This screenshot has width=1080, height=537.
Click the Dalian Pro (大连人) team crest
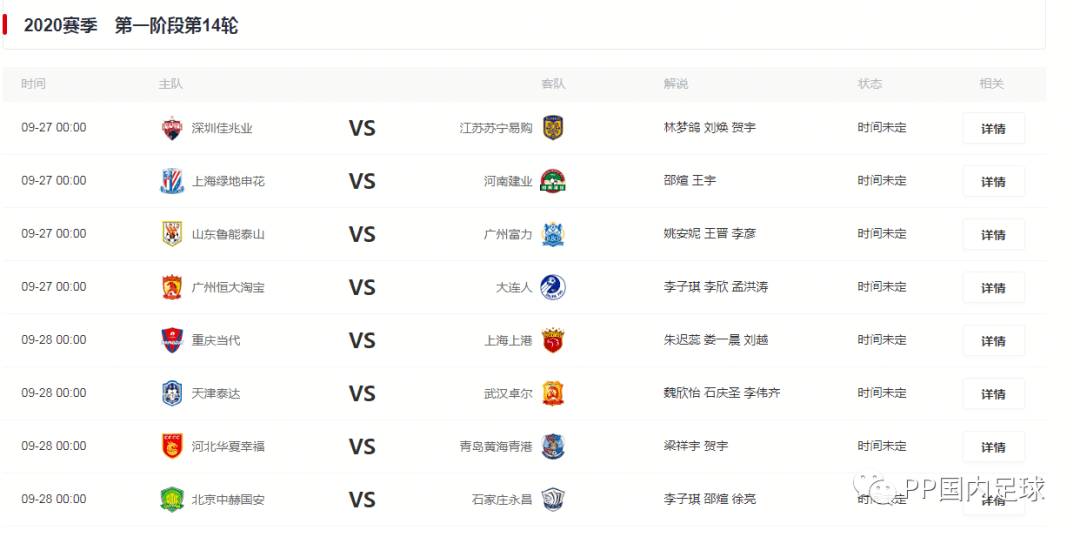pyautogui.click(x=553, y=287)
